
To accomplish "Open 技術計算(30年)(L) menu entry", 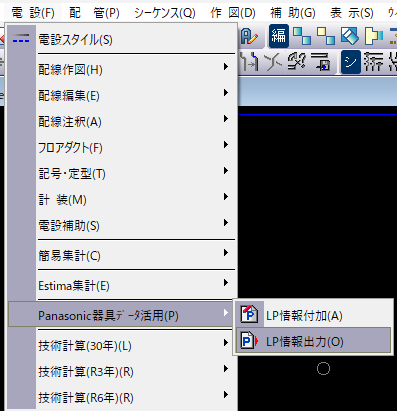I will click(122, 346).
